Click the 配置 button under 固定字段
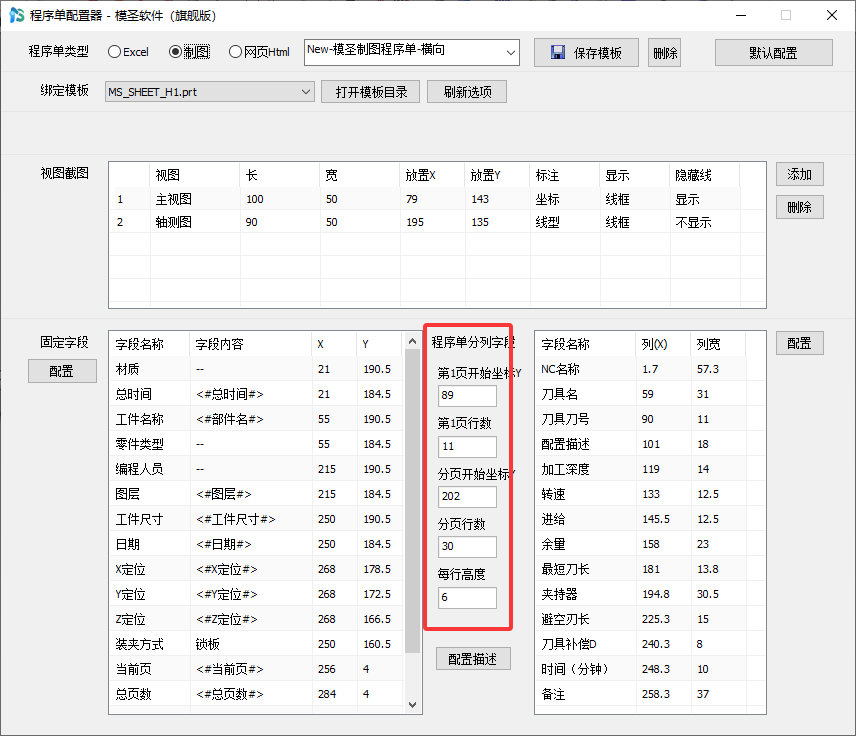Image resolution: width=856 pixels, height=736 pixels. 62,371
